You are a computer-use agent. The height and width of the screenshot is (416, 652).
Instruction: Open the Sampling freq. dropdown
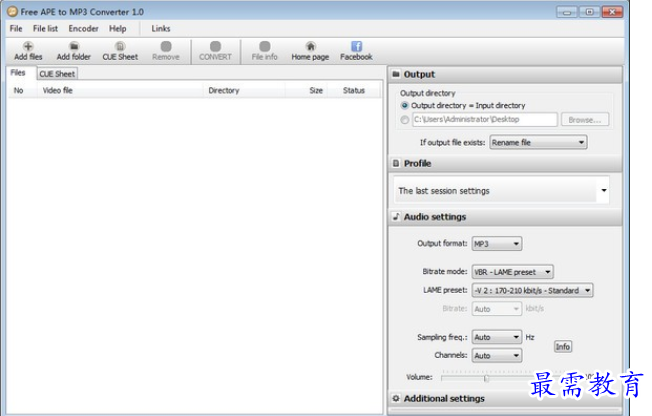tap(497, 337)
